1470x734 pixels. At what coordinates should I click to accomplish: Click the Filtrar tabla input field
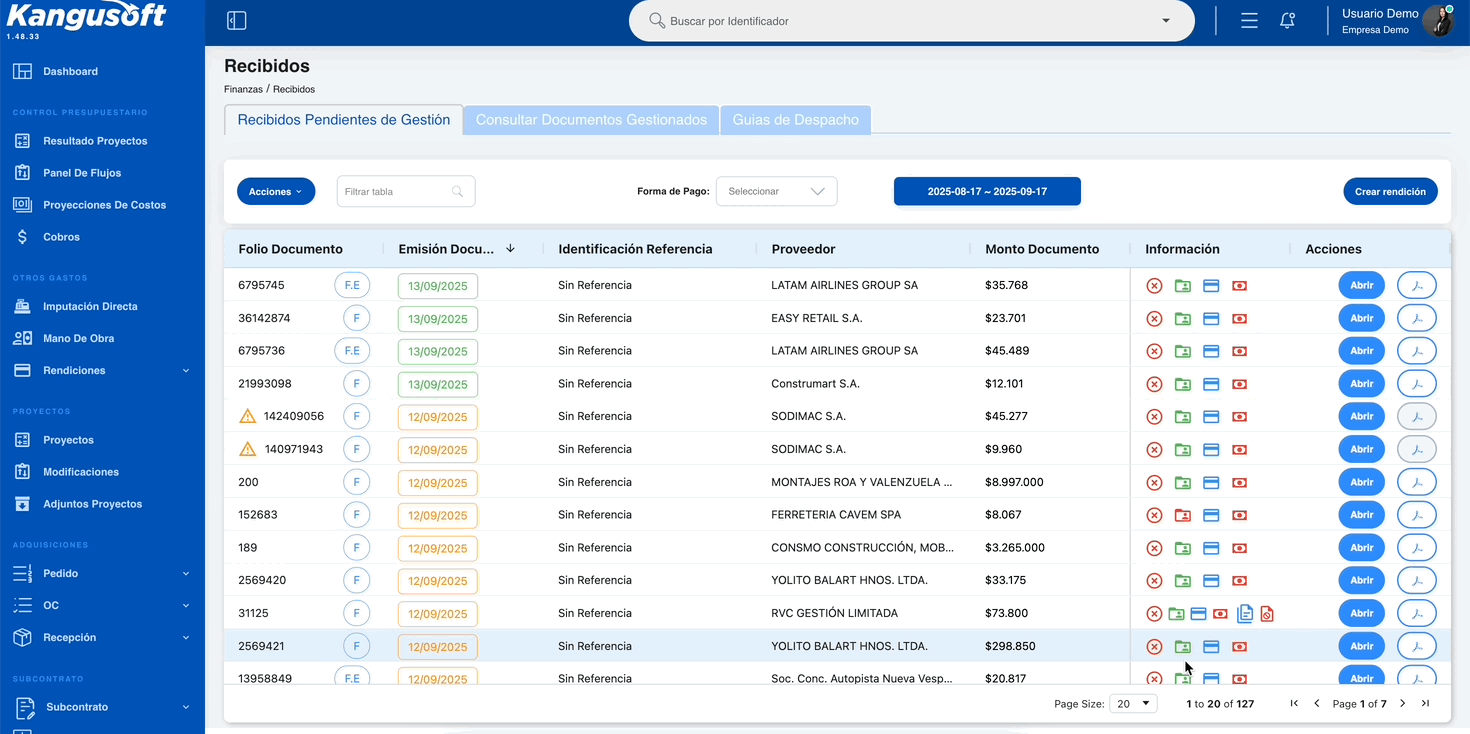tap(406, 192)
